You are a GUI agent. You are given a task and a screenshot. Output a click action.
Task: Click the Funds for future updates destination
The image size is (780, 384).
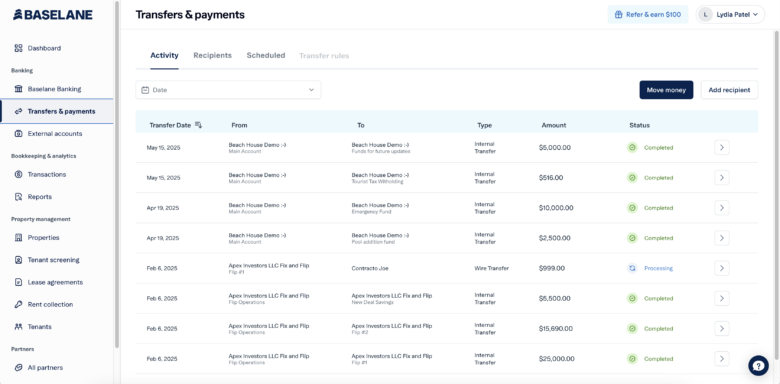(x=381, y=148)
